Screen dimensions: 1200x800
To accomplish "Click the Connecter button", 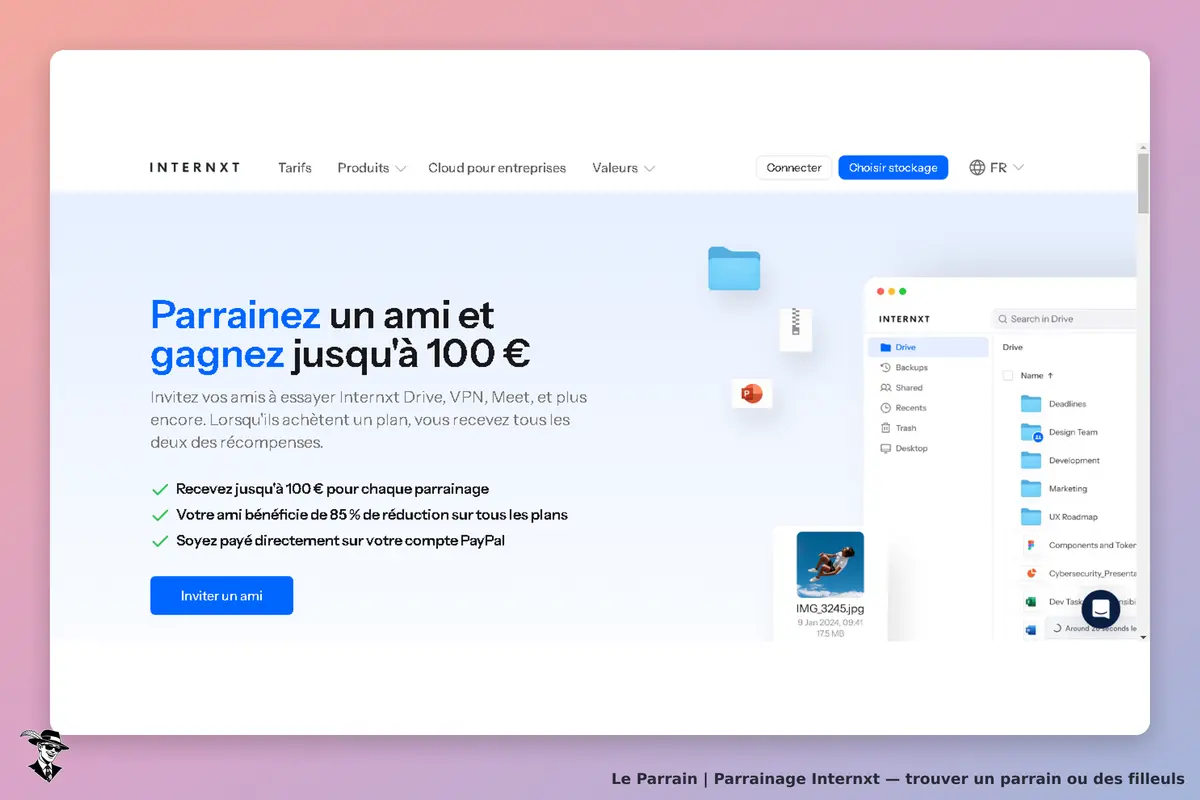I will [794, 168].
